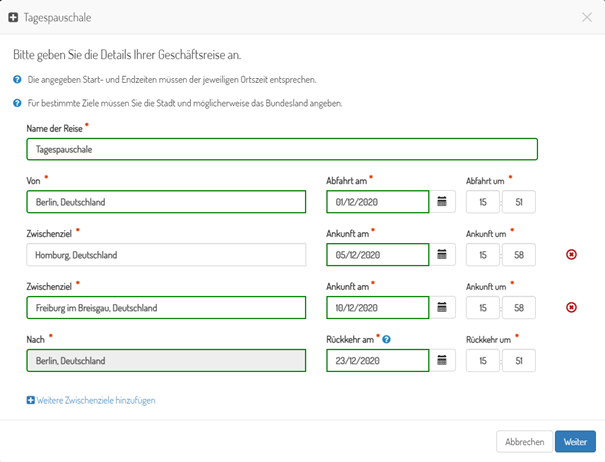Screen dimensions: 605x462
Task: Remove the Freiburg im Breisgau Zwischenziel row
Action: coord(571,307)
